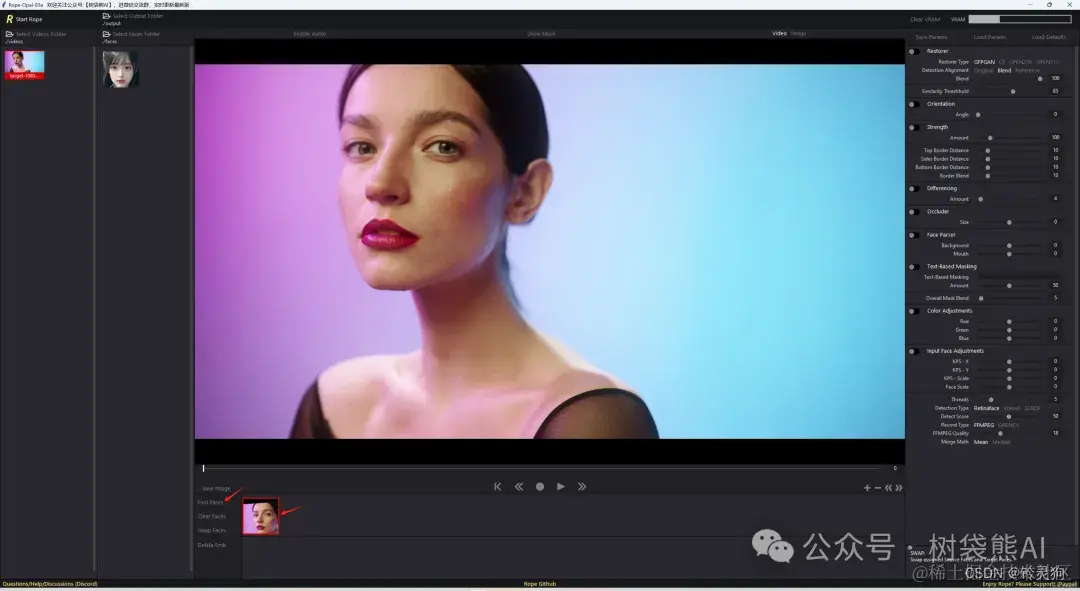Click Clear Faces button
1080x591 pixels.
(x=211, y=516)
